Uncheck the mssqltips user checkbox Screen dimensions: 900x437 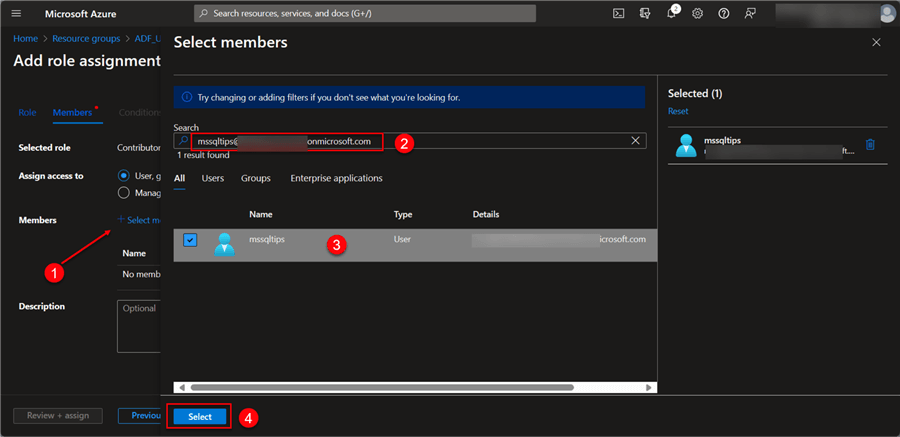190,240
